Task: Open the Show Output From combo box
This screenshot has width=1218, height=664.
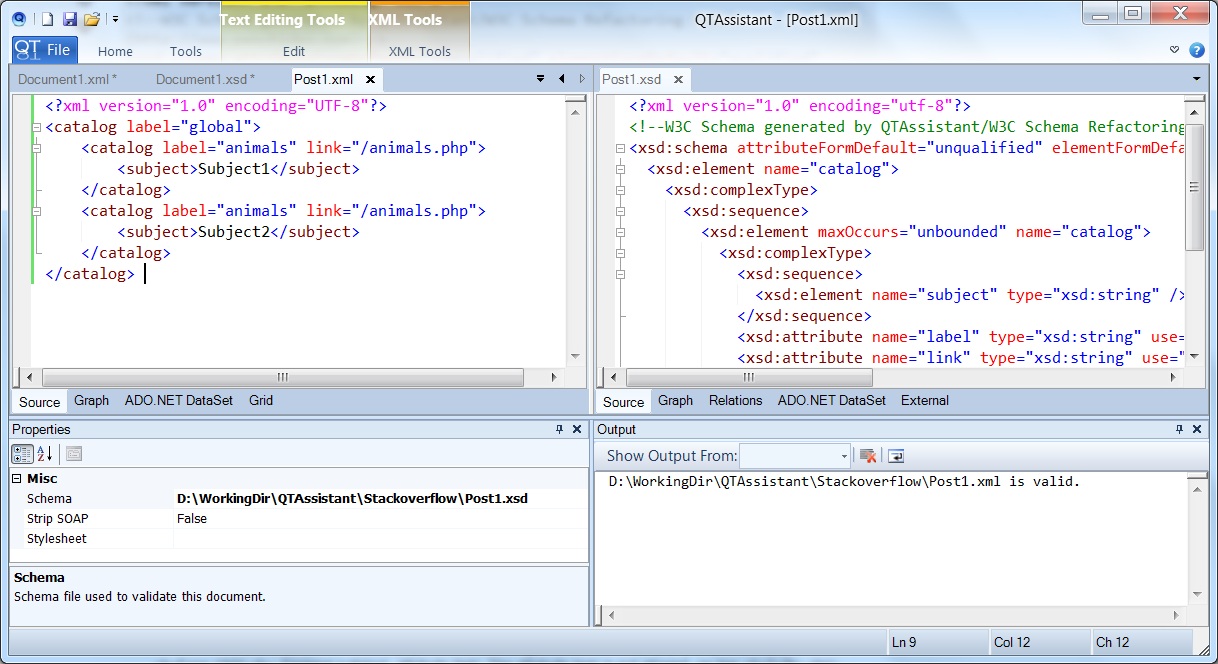Action: 795,456
